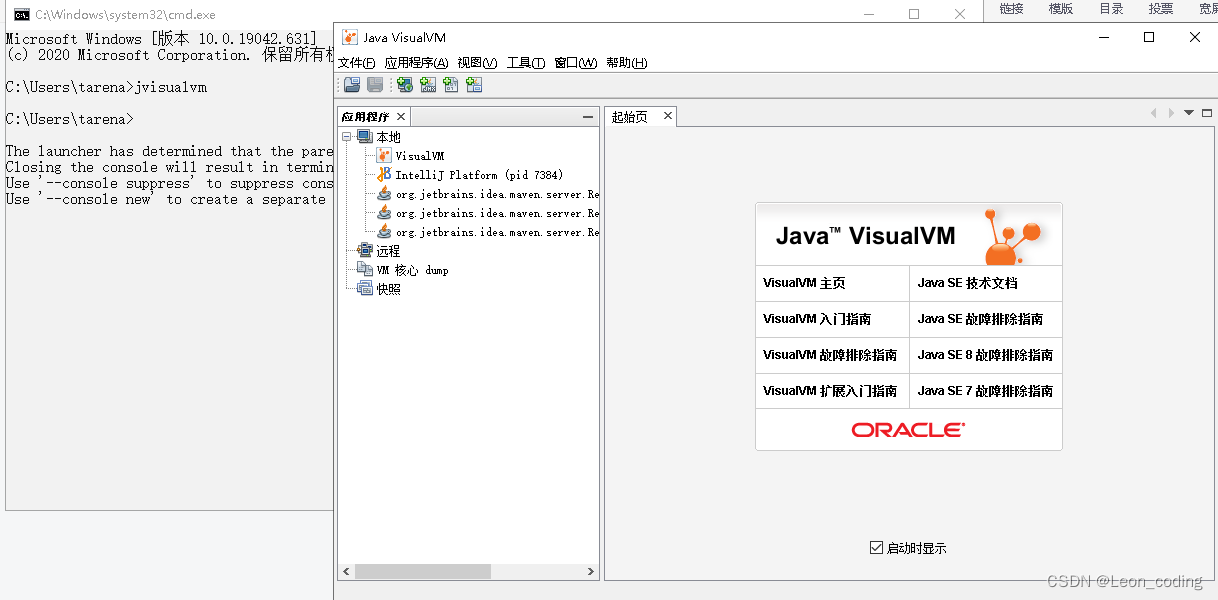
Task: Click the scroll documents right arrow
Action: pos(1171,113)
